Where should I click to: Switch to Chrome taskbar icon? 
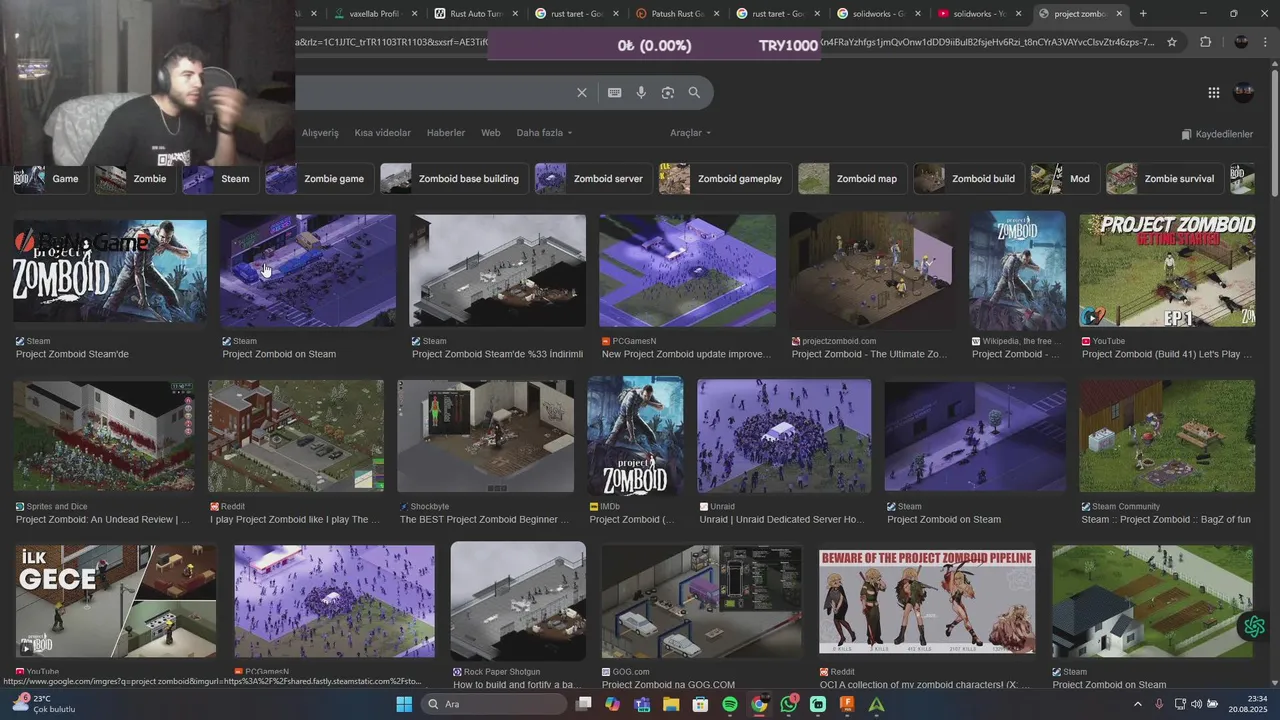tap(759, 704)
